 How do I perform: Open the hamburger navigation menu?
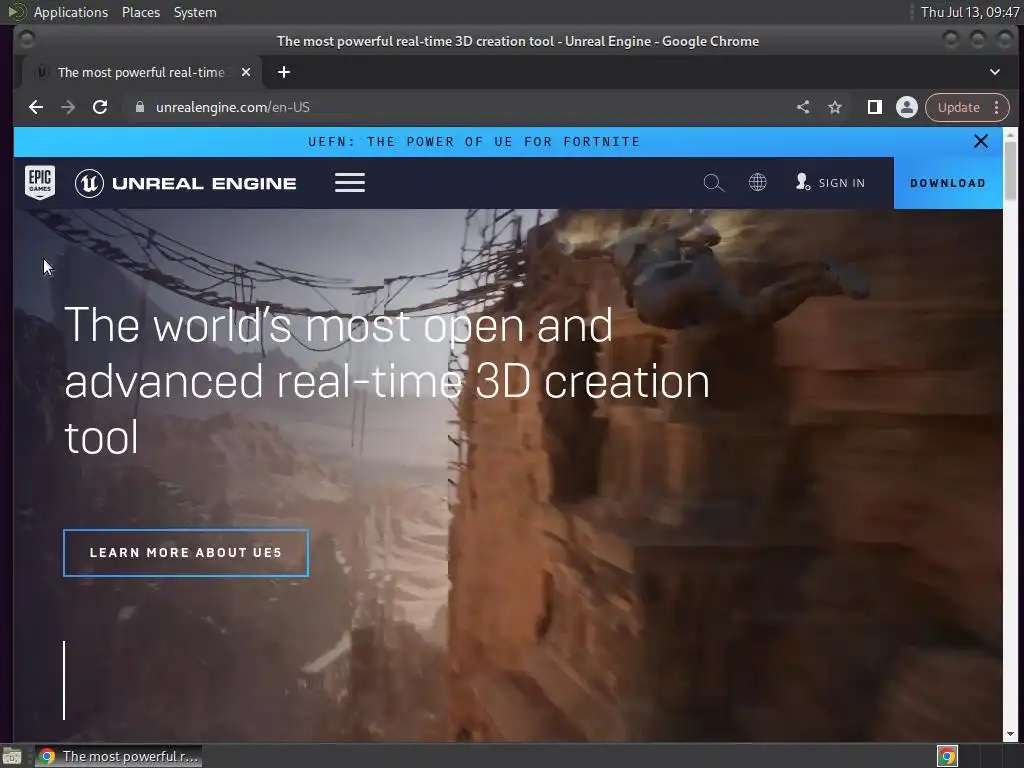[350, 183]
